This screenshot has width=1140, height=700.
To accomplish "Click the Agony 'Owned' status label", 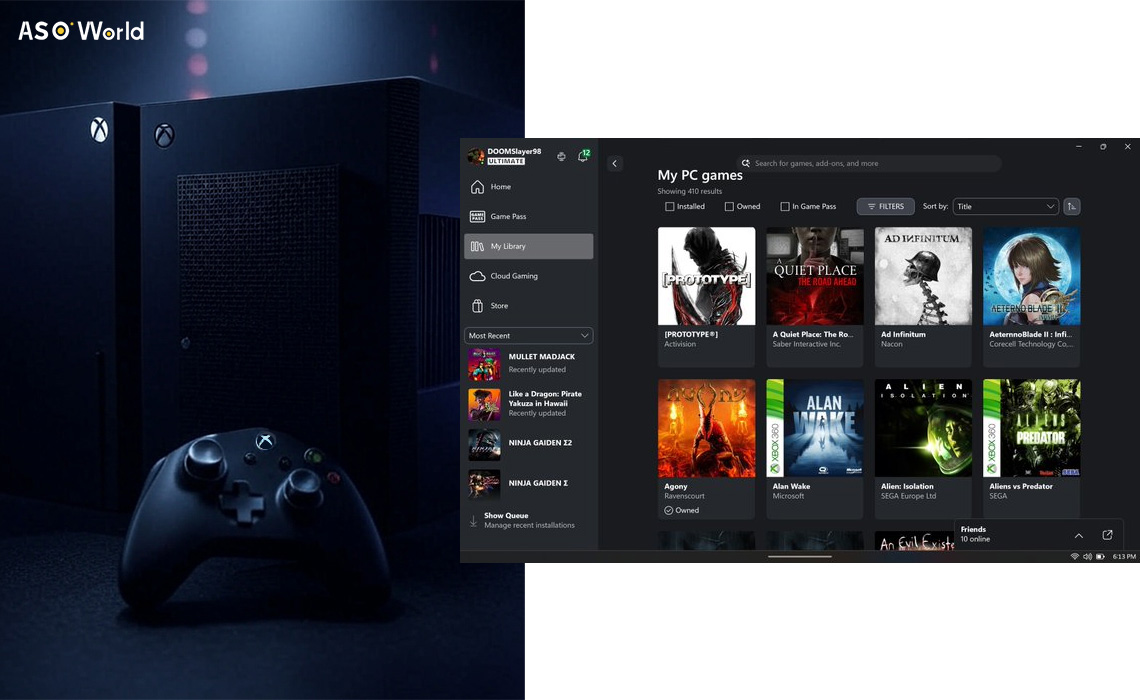I will 681,510.
